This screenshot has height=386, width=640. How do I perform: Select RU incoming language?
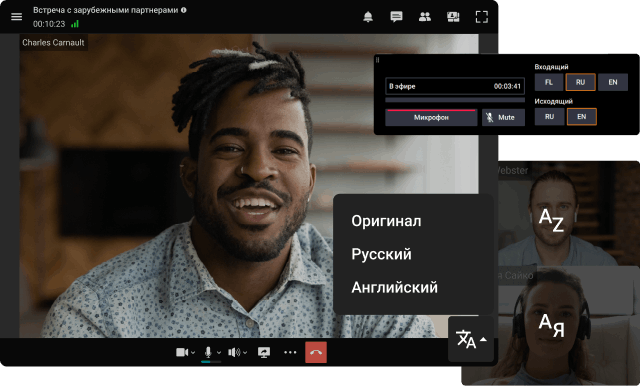(x=580, y=82)
